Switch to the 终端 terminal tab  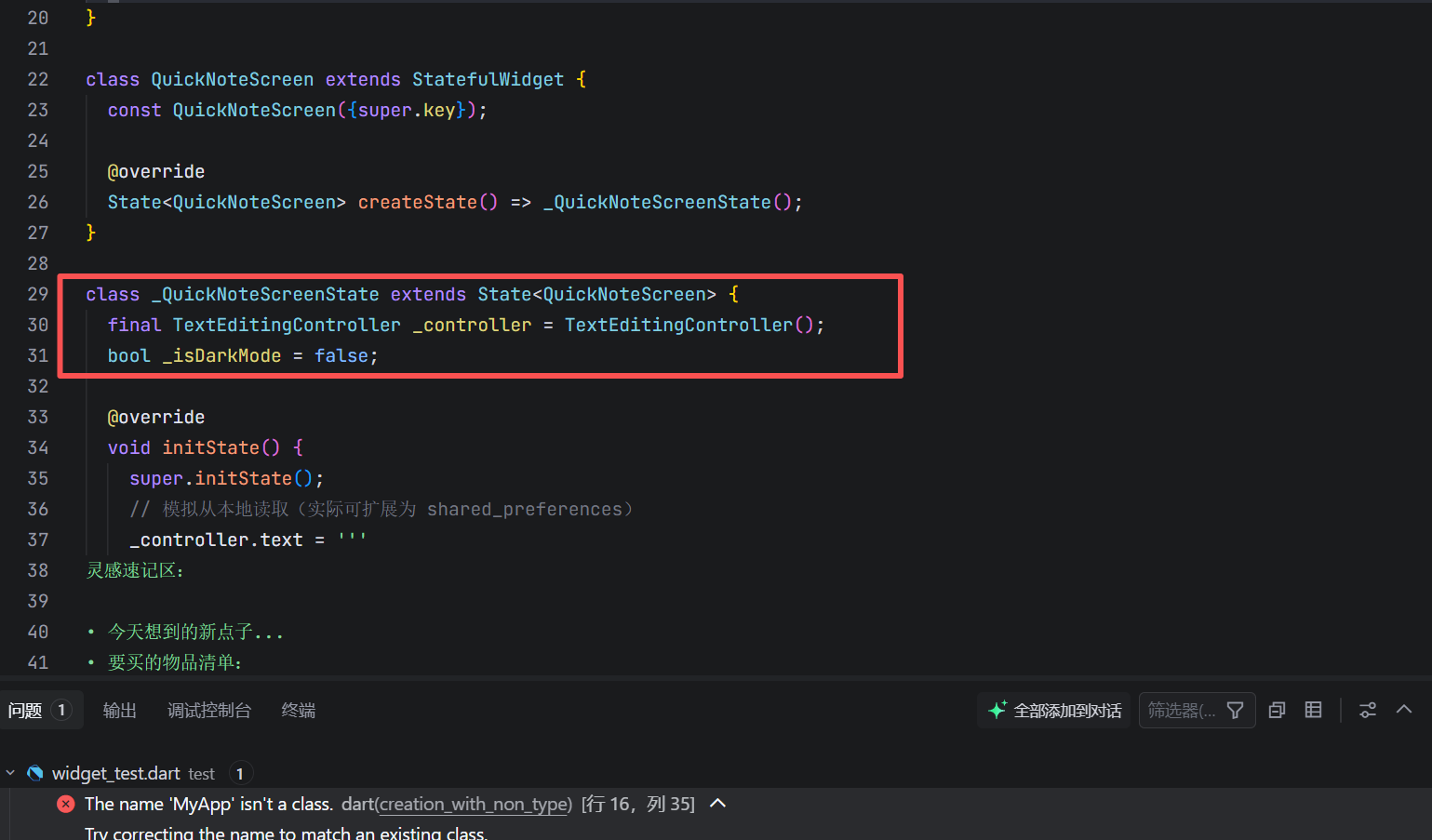coord(298,711)
